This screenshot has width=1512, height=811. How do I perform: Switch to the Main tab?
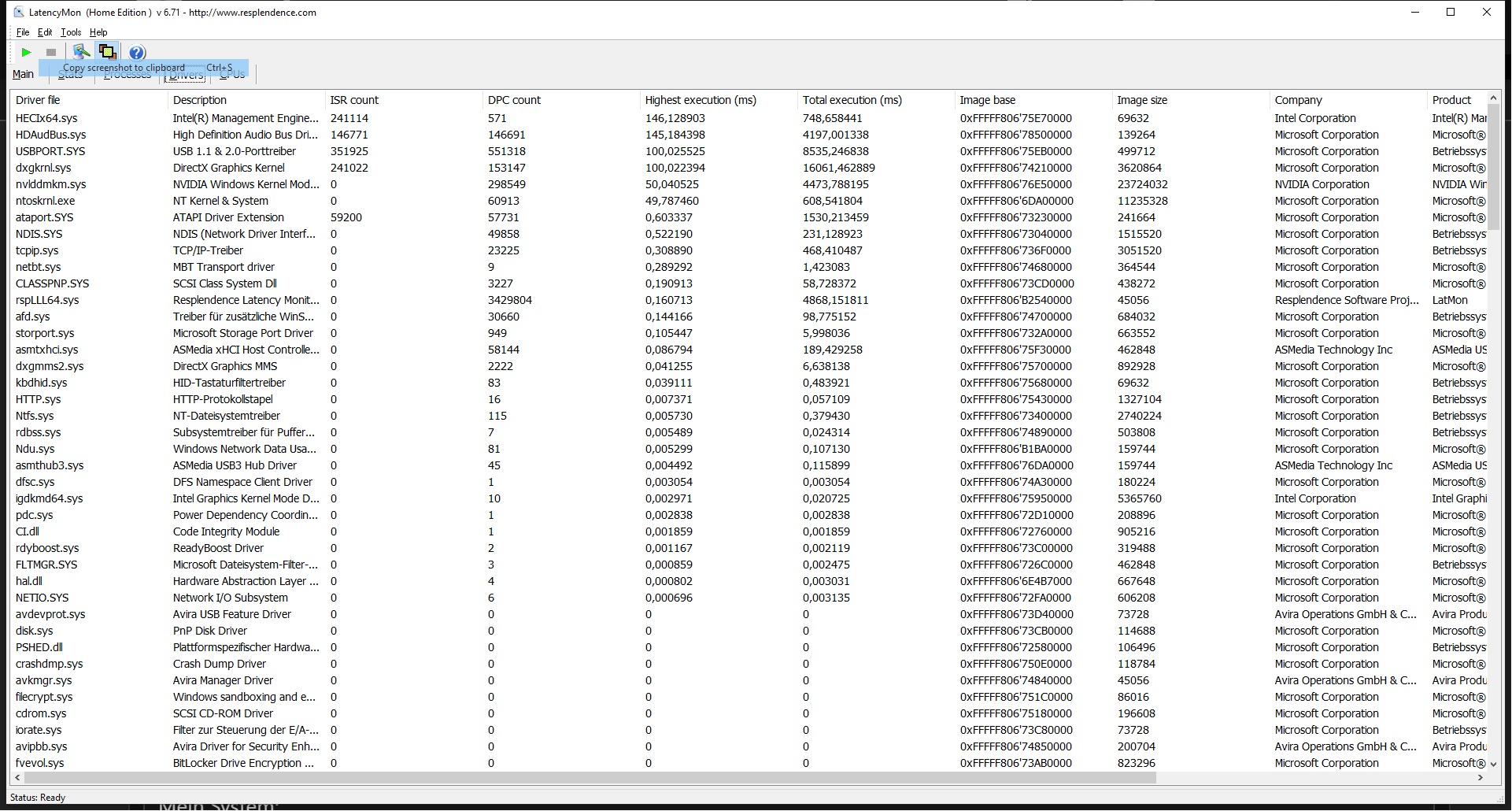pos(23,74)
